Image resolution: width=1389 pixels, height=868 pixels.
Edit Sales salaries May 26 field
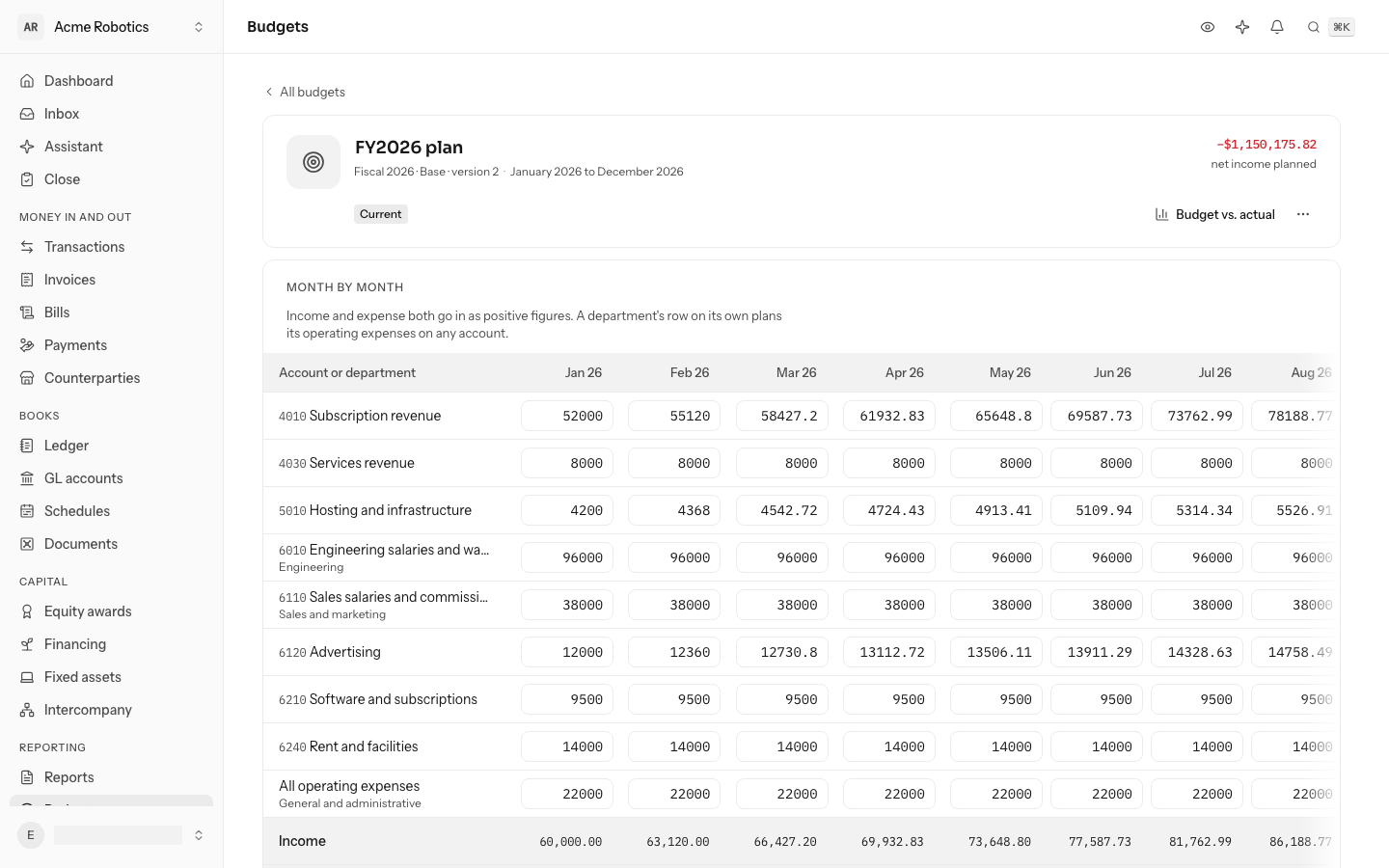click(x=996, y=605)
